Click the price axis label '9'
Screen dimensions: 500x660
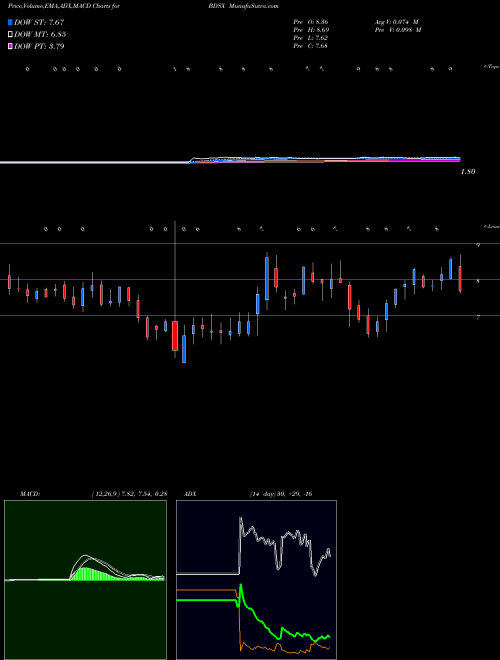pyautogui.click(x=478, y=245)
